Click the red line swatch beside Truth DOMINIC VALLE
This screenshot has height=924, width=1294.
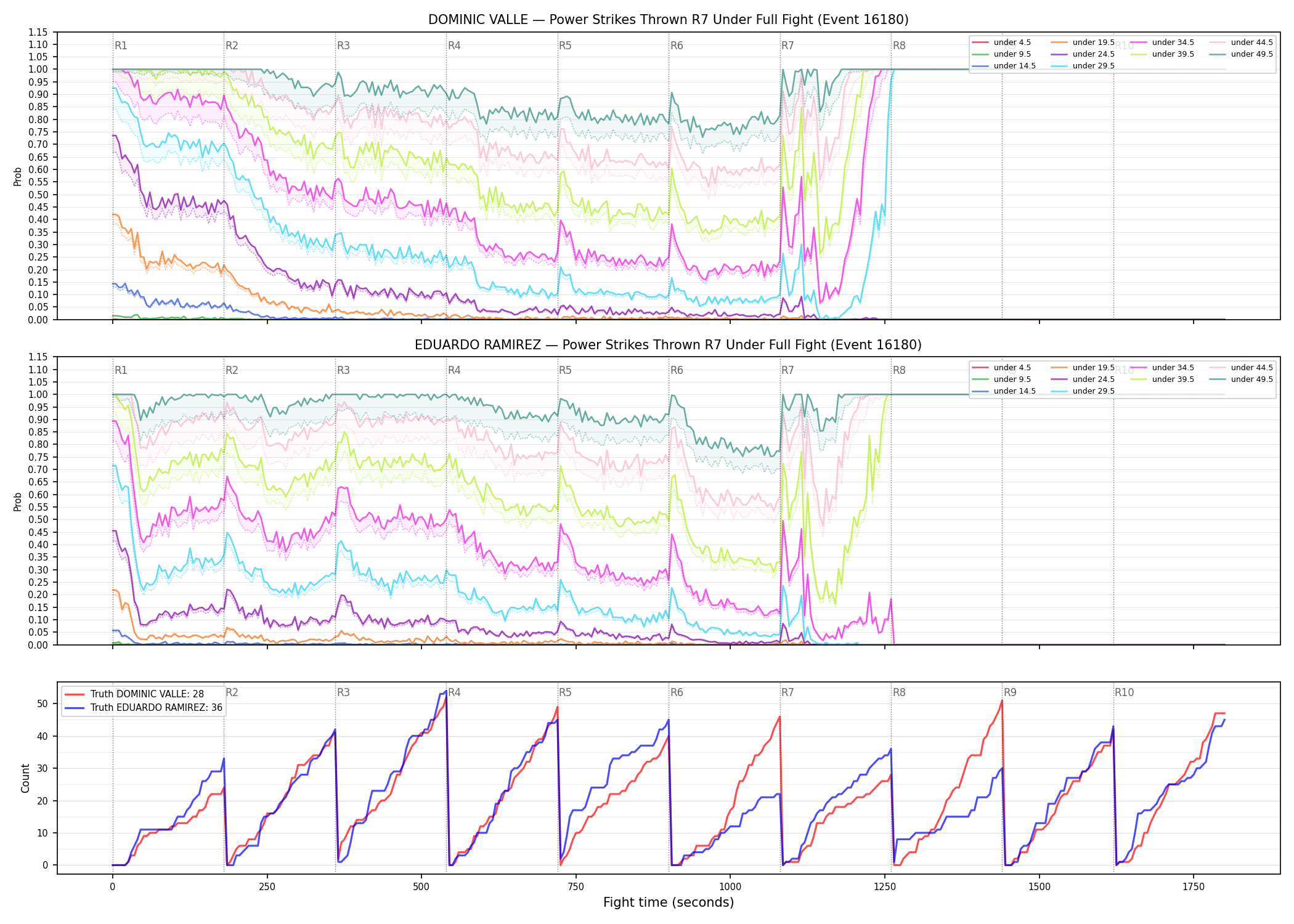coord(75,694)
